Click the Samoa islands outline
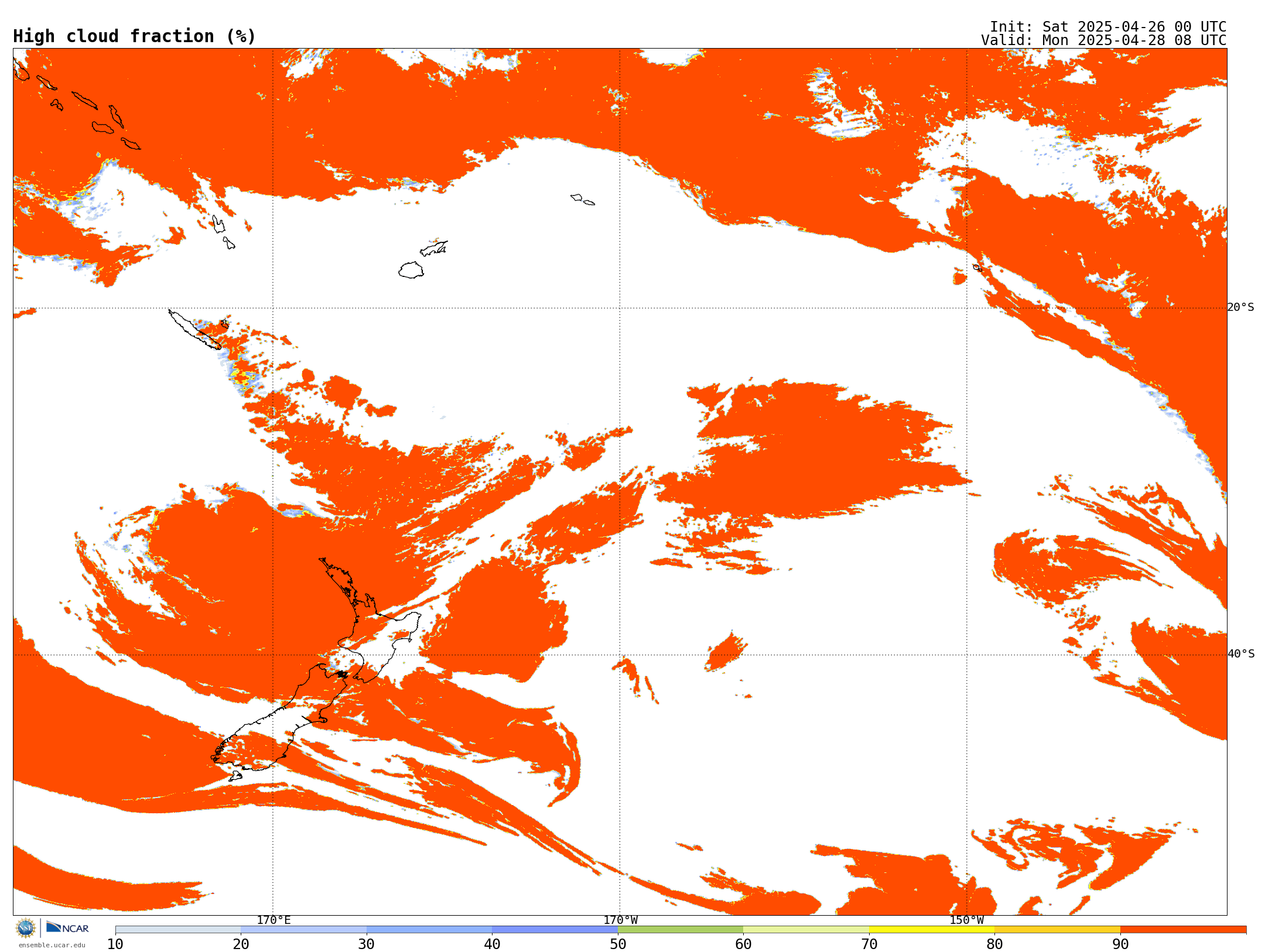Screen dimensions: 1265x952 [582, 200]
